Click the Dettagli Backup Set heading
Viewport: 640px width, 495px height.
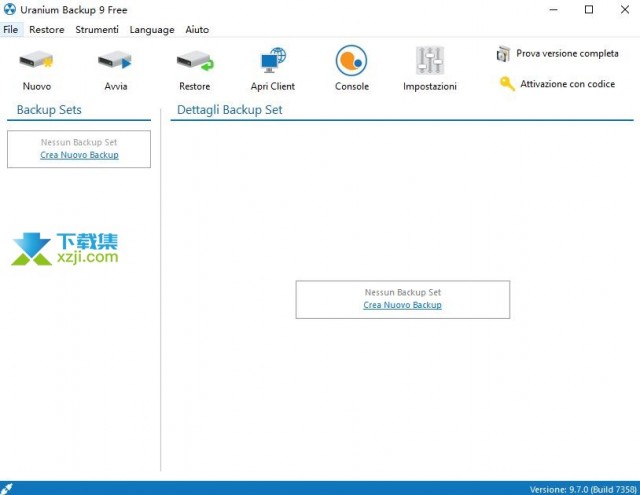229,109
